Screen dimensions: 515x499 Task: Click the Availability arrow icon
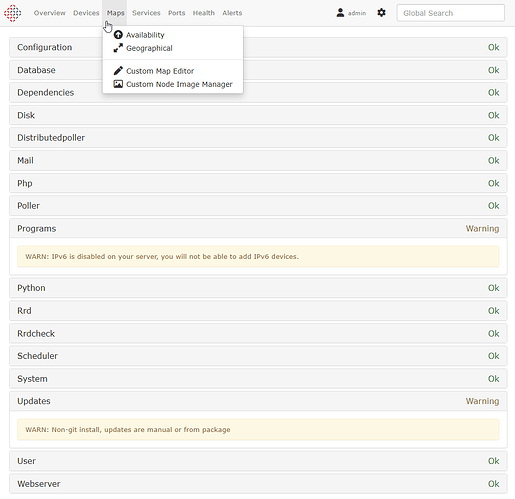tap(118, 35)
